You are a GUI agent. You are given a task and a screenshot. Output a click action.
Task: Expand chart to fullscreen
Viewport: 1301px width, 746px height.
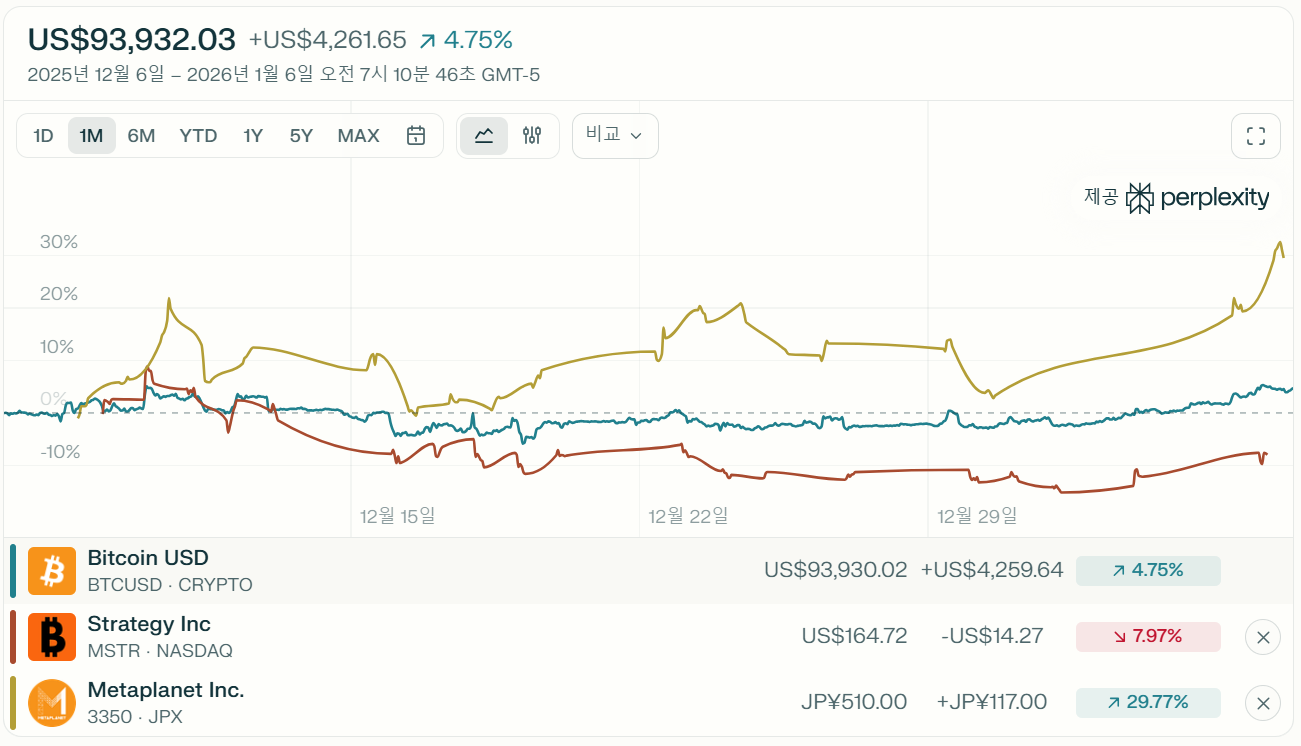pyautogui.click(x=1256, y=136)
